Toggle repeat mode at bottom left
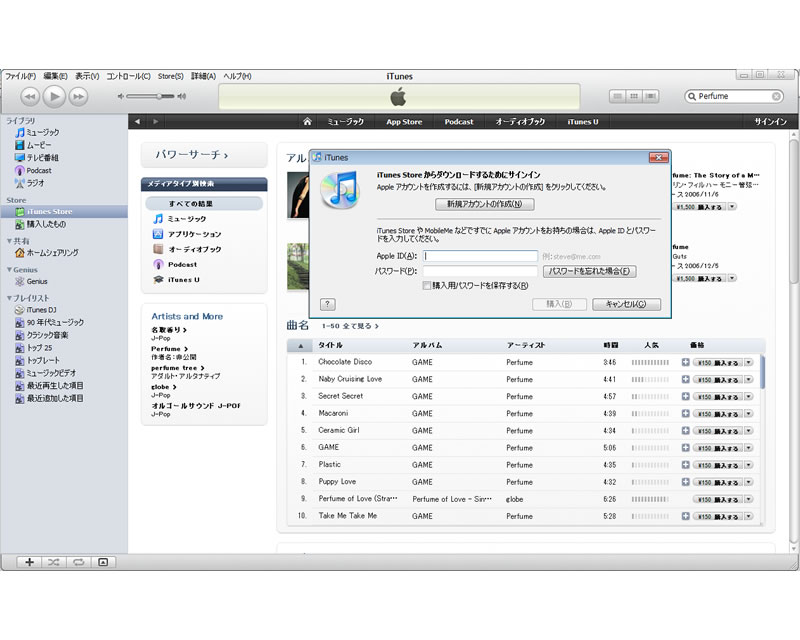 pyautogui.click(x=77, y=562)
